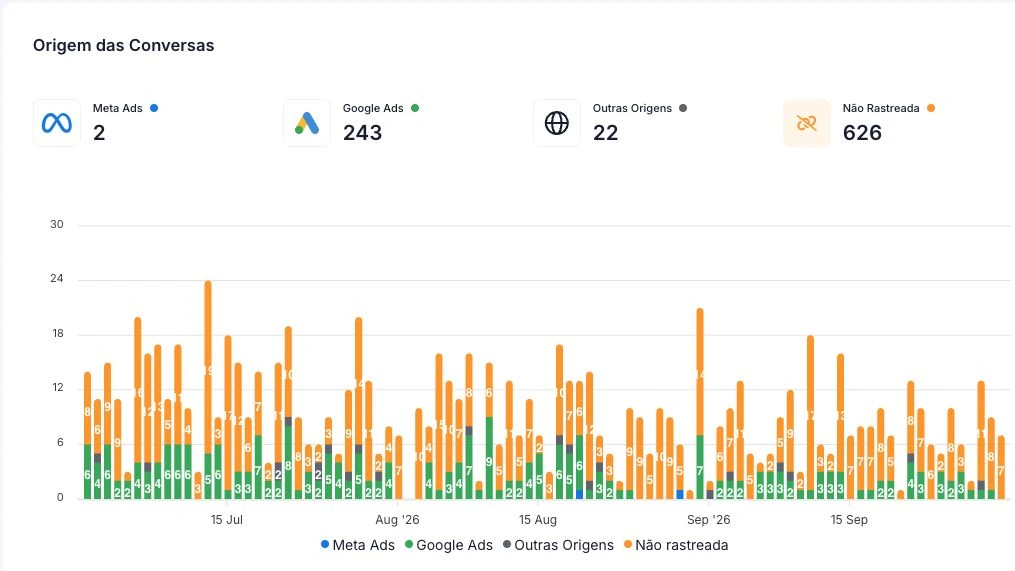Click the 15 Jul x-axis label
The width and height of the screenshot is (1015, 571).
227,520
